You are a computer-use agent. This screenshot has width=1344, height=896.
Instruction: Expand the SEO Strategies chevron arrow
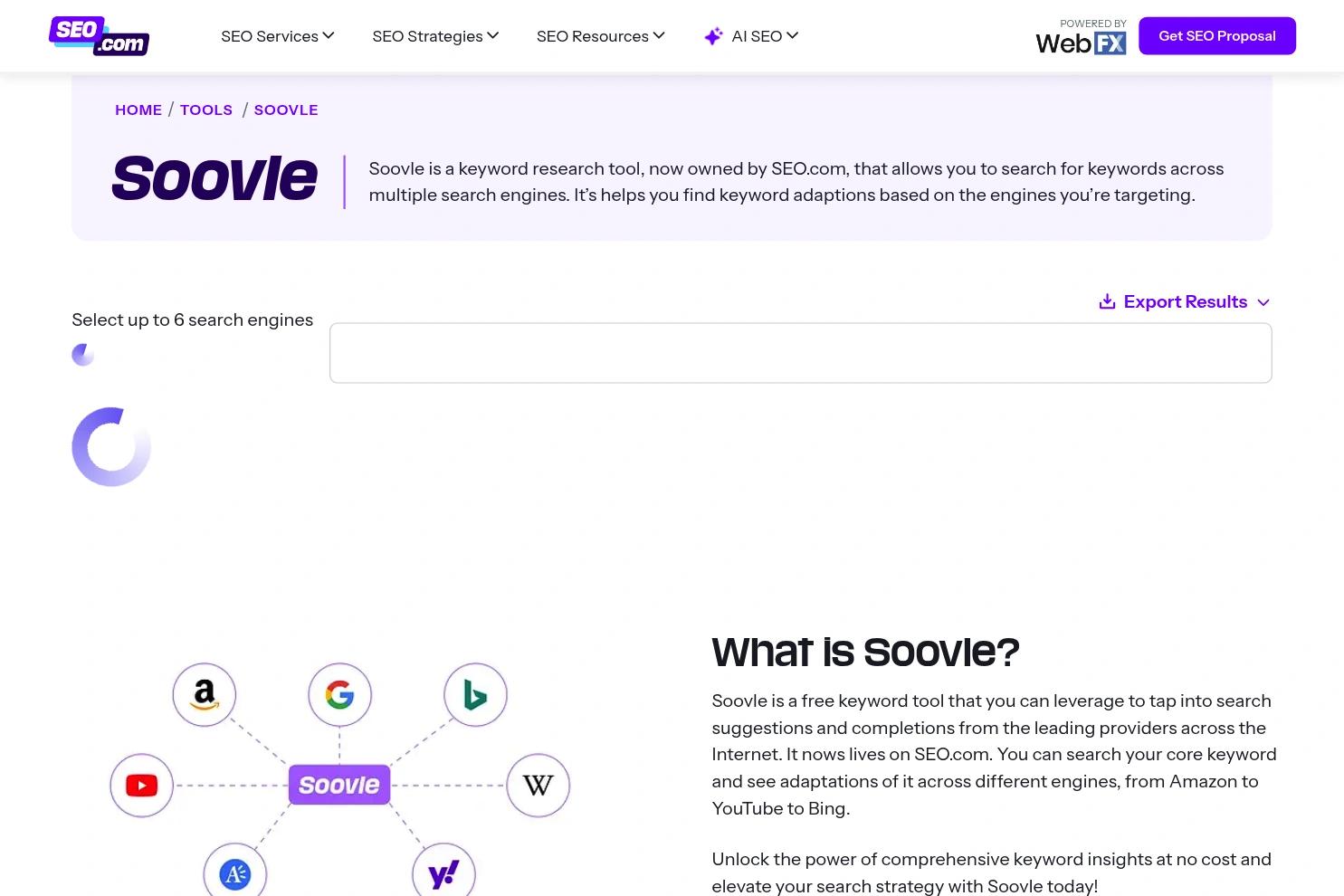pyautogui.click(x=493, y=36)
